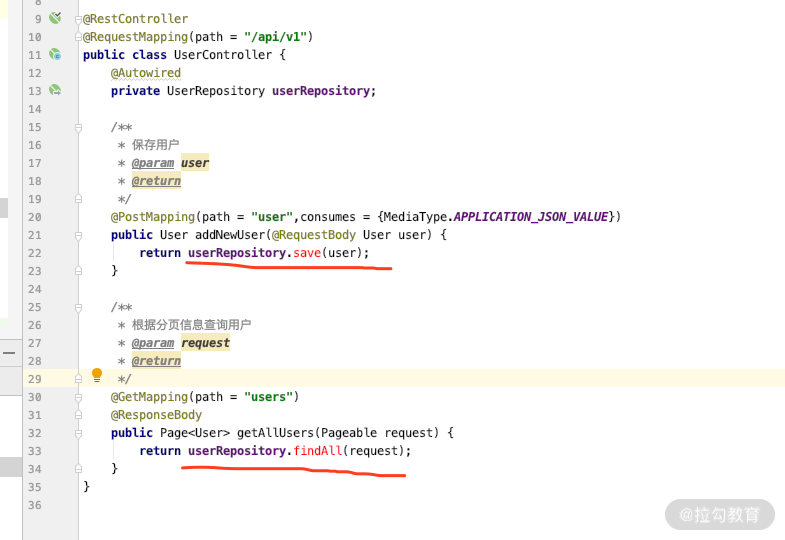The width and height of the screenshot is (785, 540).
Task: Click the getAllUsers method name
Action: 275,433
